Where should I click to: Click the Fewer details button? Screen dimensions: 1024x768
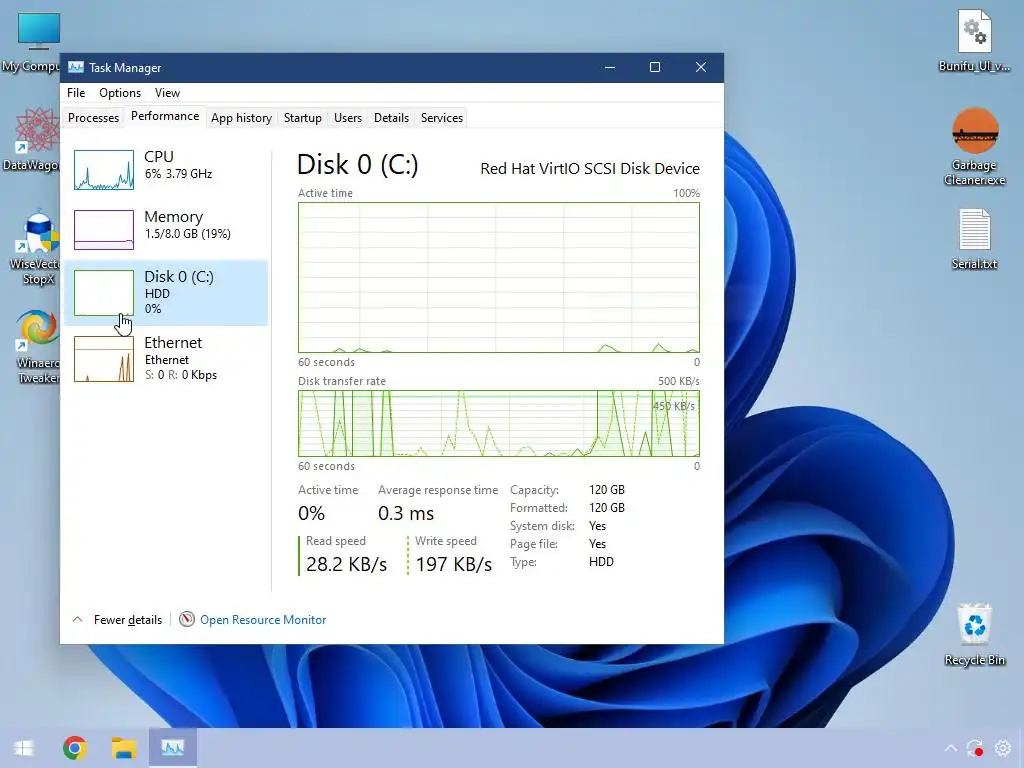127,620
